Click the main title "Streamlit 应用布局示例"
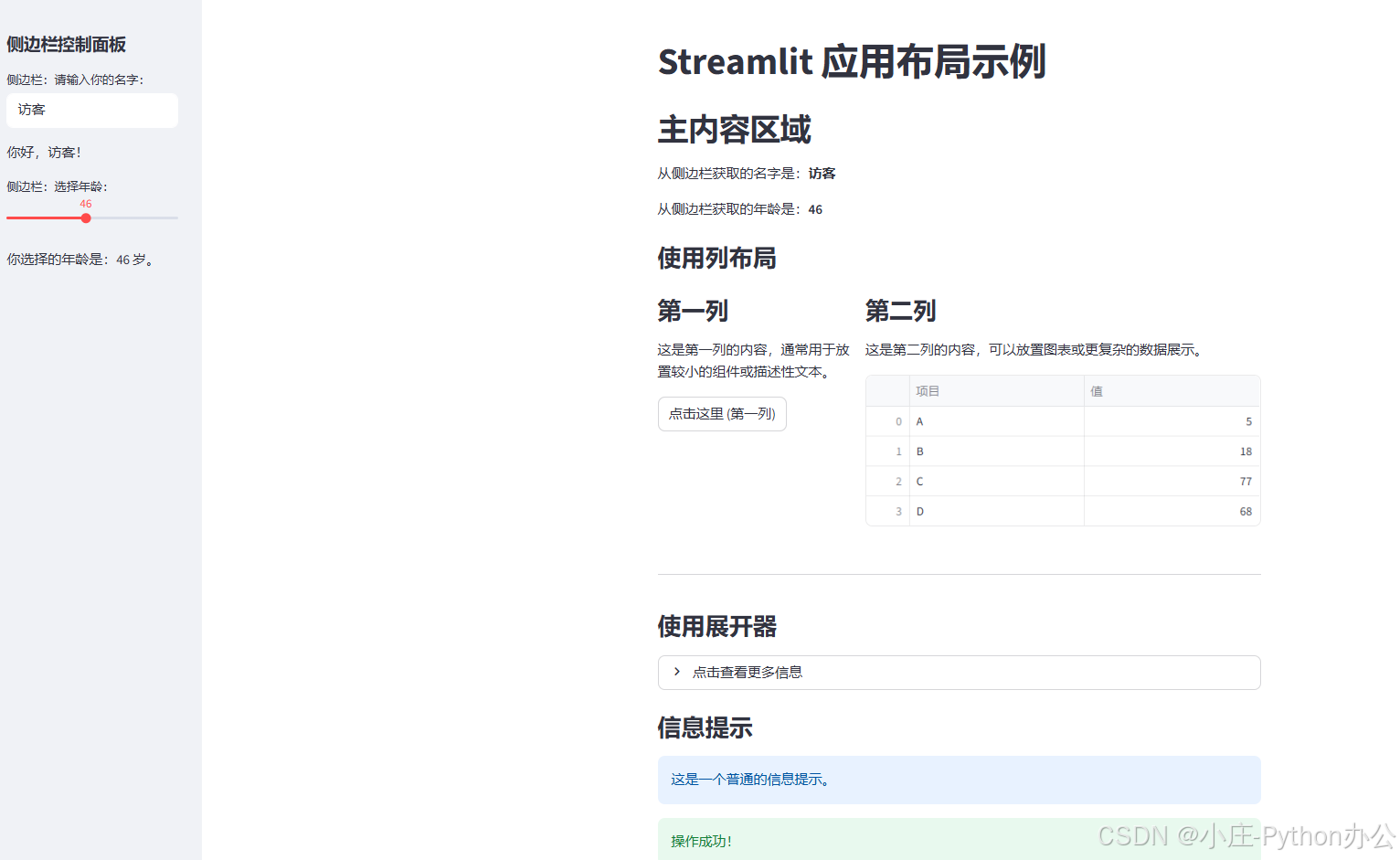The width and height of the screenshot is (1400, 860). pyautogui.click(x=852, y=61)
